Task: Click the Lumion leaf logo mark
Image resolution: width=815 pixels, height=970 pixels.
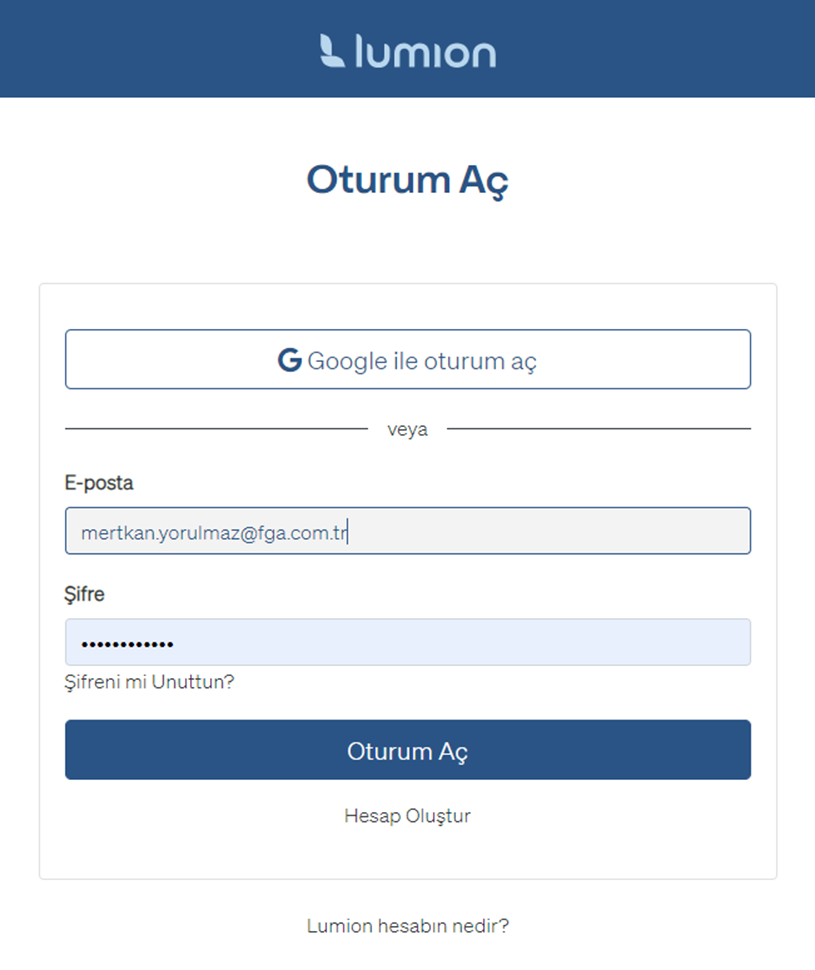Action: point(332,51)
